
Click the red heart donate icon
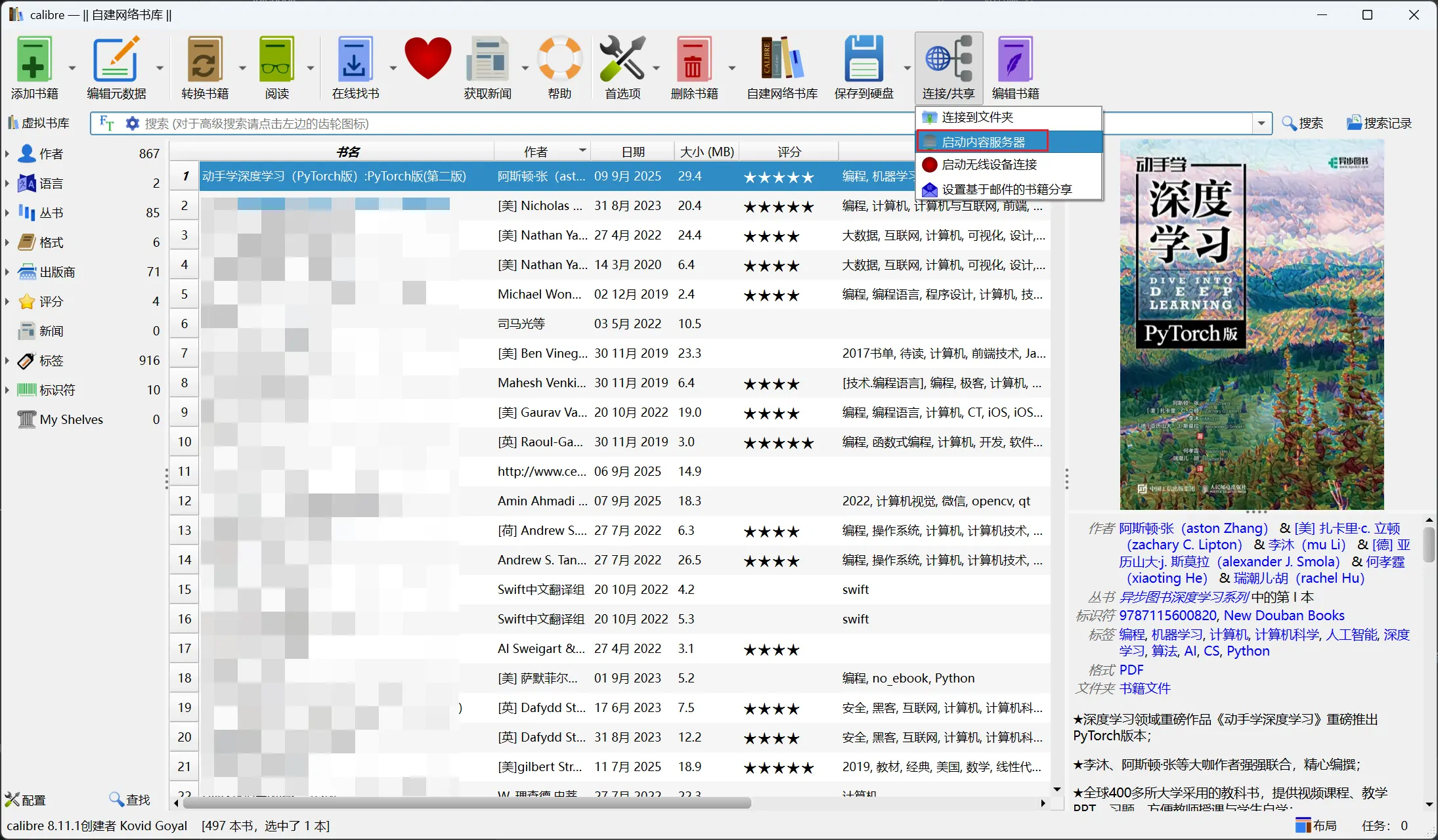tap(427, 59)
